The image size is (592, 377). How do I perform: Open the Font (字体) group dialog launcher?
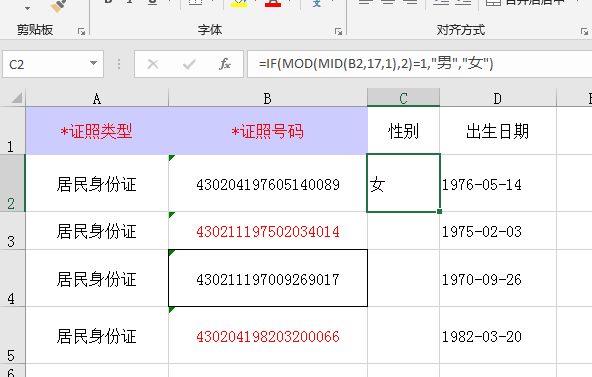338,32
